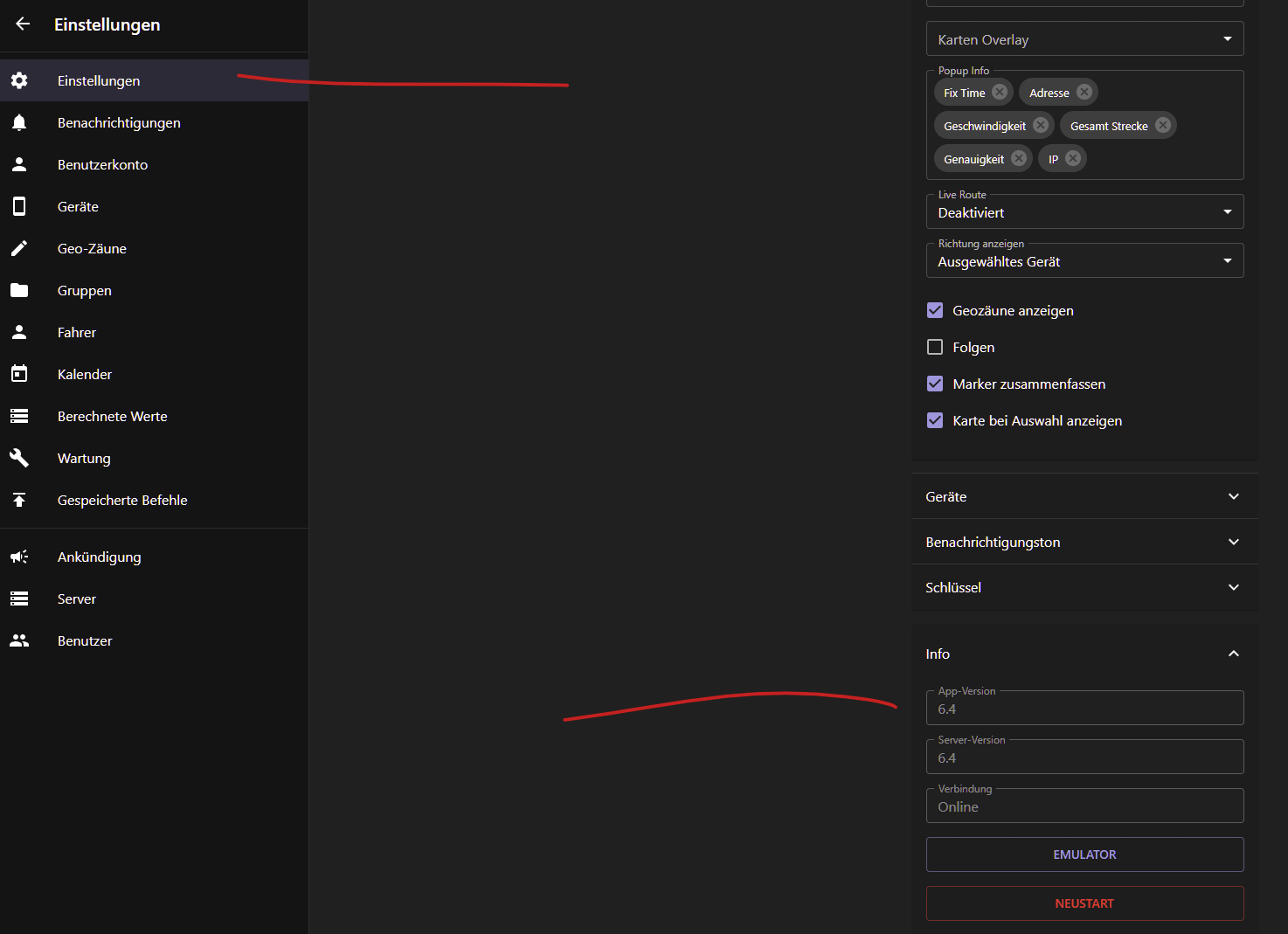
Task: Open the Wartung menu item
Action: [154, 458]
